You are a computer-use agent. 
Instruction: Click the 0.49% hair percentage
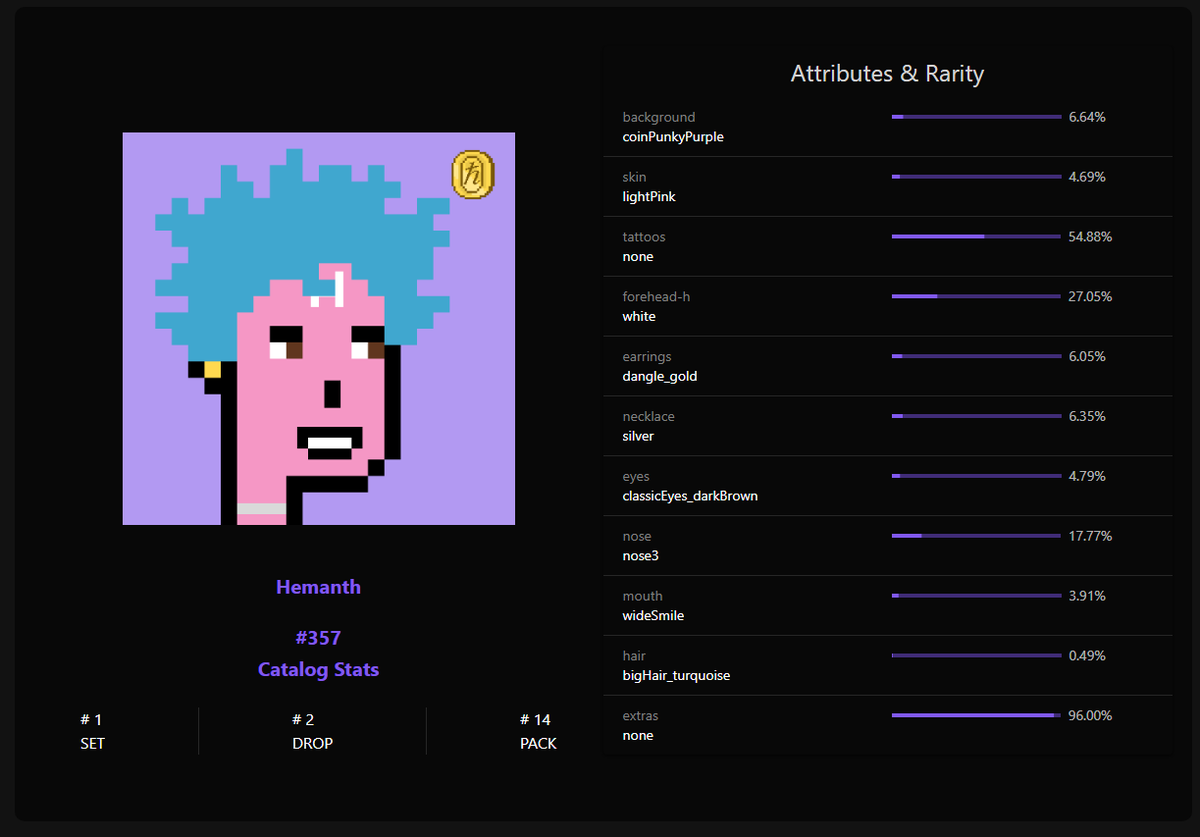coord(1087,656)
